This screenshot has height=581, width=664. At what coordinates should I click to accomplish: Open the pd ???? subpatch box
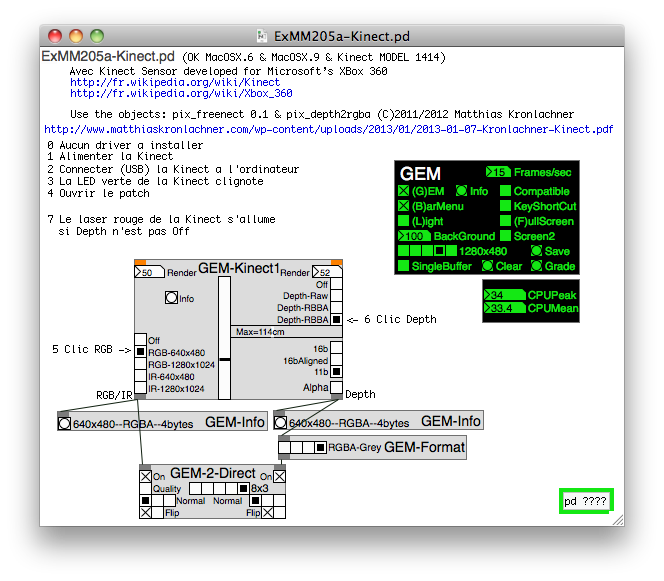(x=586, y=501)
